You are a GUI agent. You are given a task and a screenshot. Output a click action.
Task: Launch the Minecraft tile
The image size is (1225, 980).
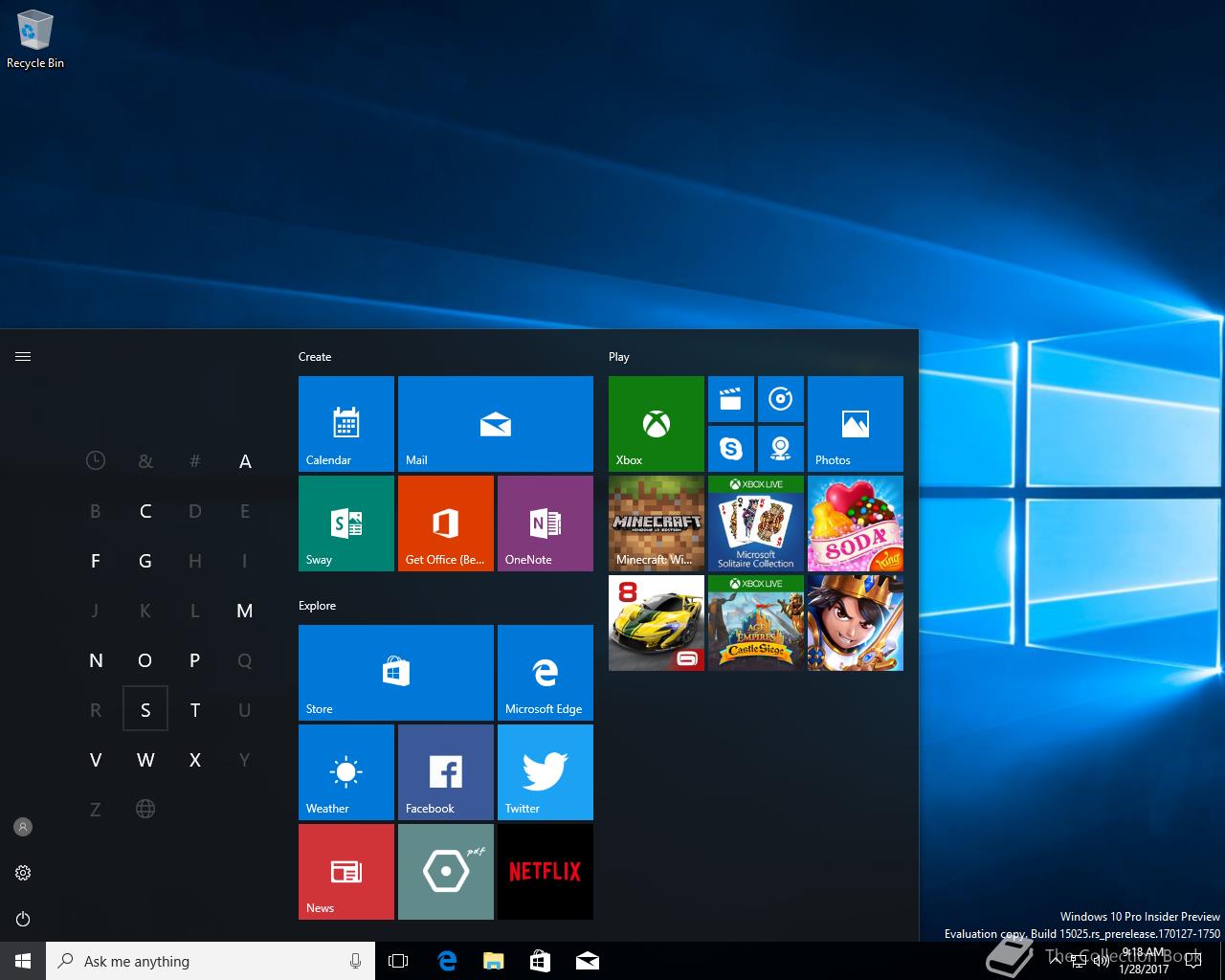click(x=657, y=523)
